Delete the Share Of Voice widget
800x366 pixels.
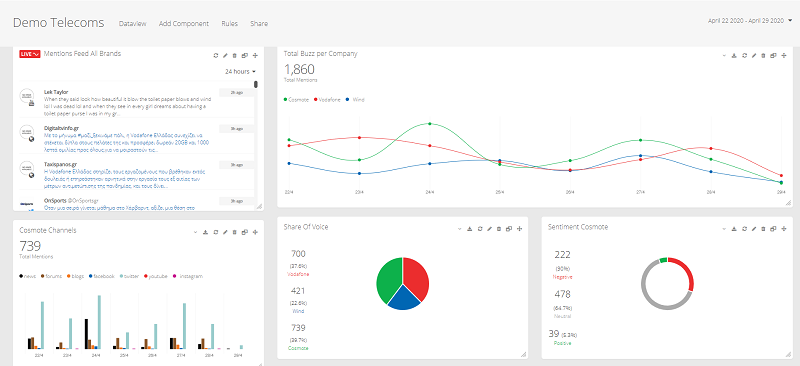(x=499, y=229)
